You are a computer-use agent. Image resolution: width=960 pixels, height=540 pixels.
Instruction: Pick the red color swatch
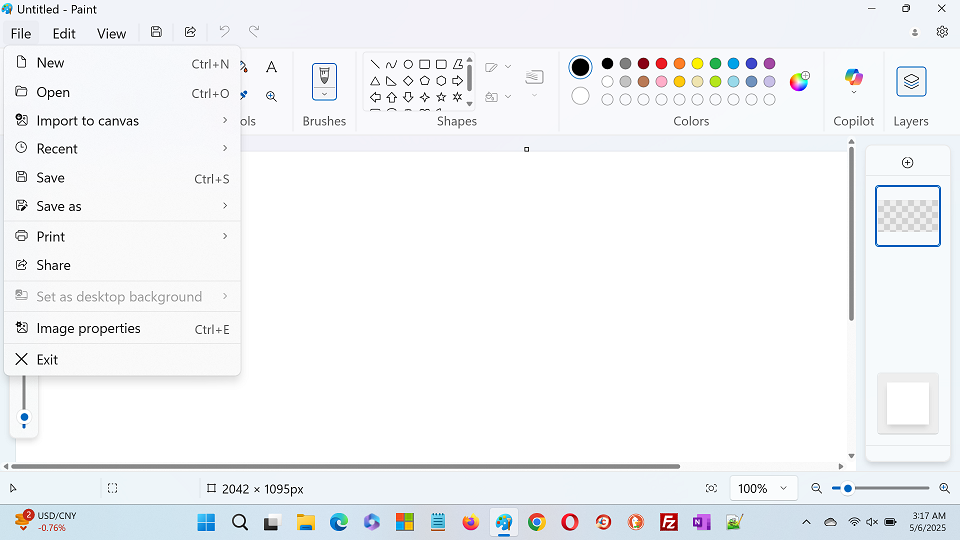[x=661, y=63]
